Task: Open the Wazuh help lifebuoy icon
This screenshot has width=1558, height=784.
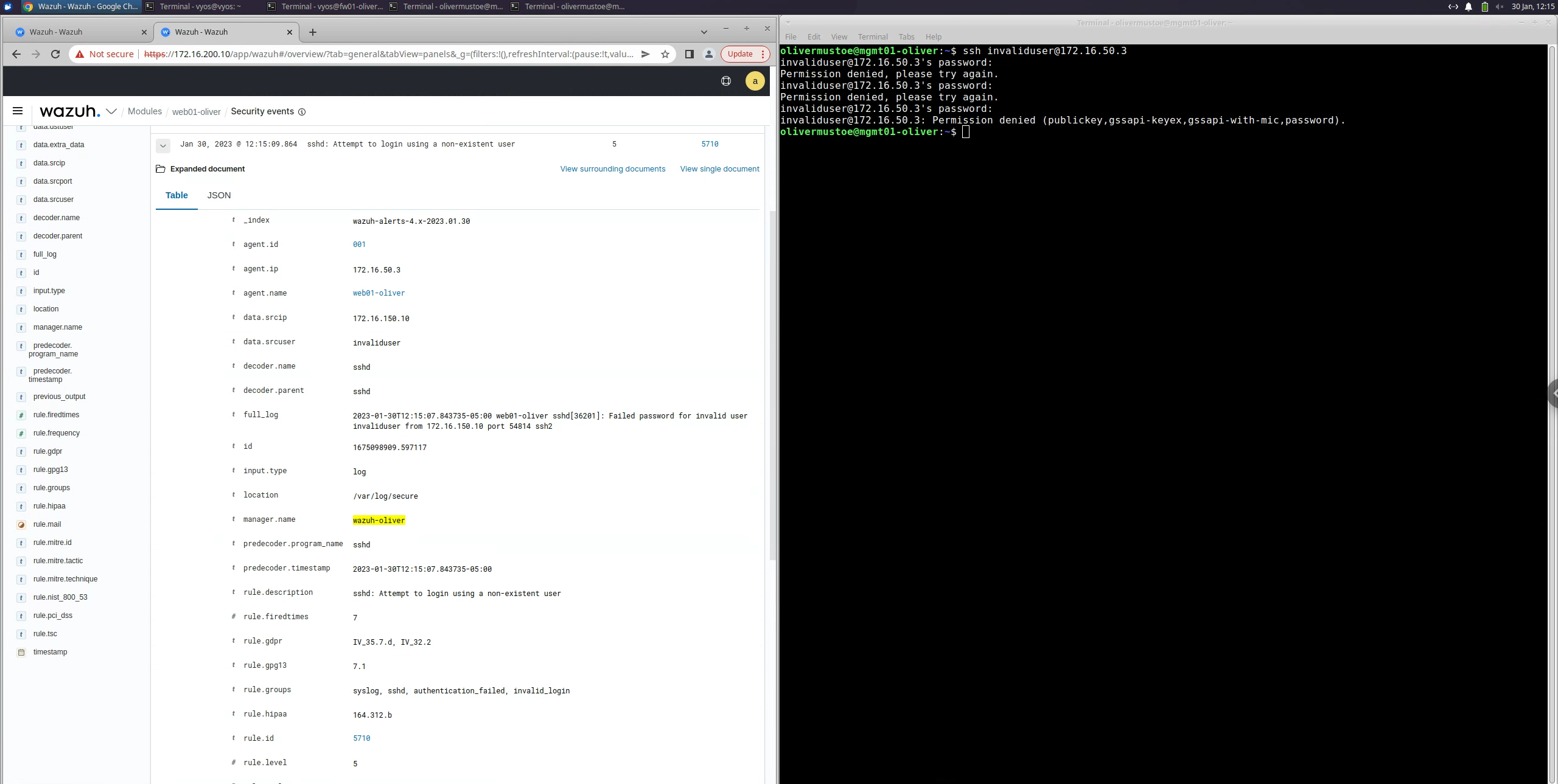Action: tap(726, 81)
